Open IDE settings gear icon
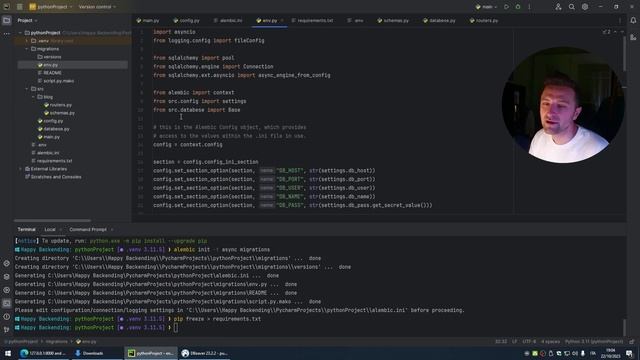 [x=585, y=7]
